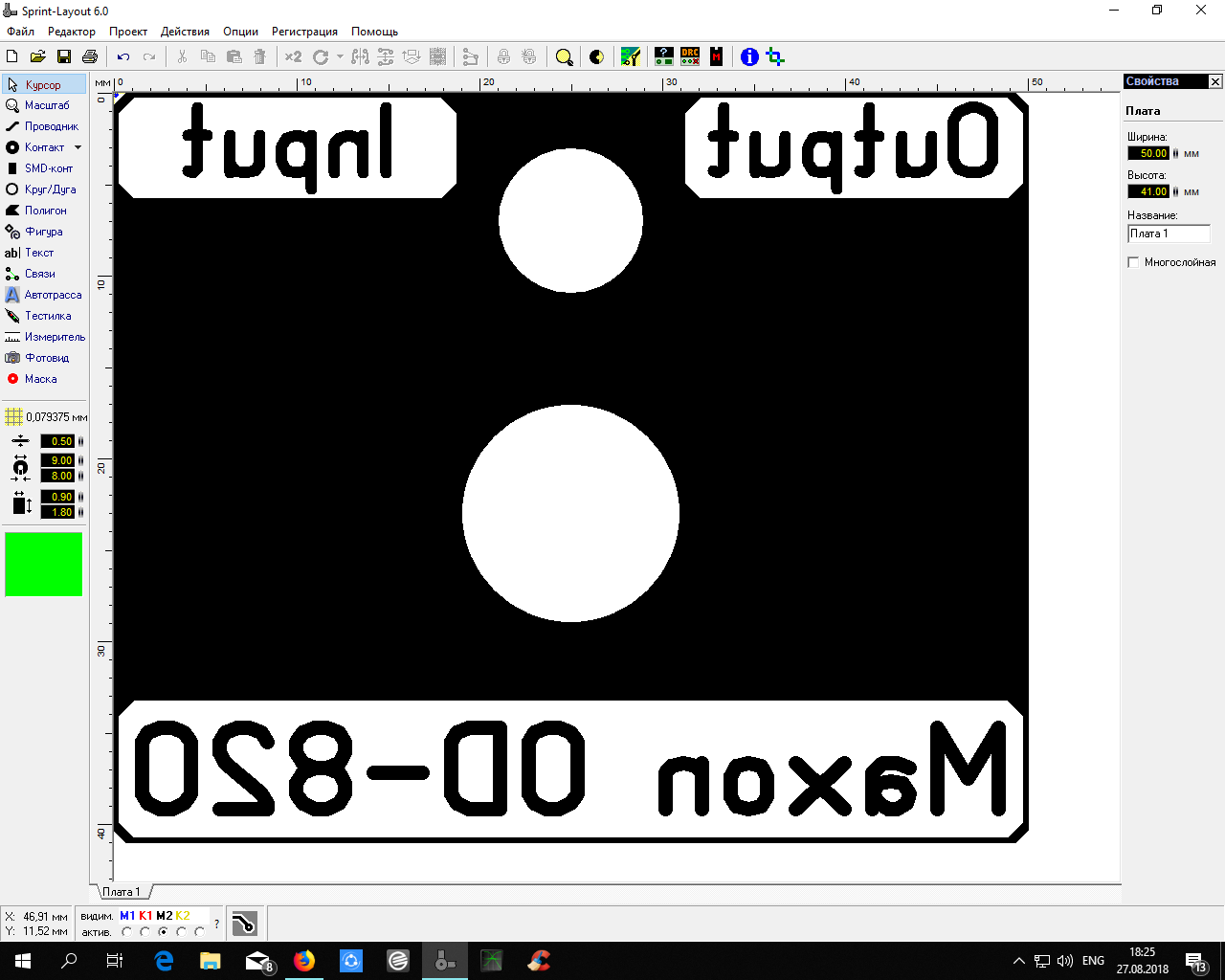The image size is (1225, 980).
Task: Save the layout with the floppy disk icon
Action: [64, 57]
